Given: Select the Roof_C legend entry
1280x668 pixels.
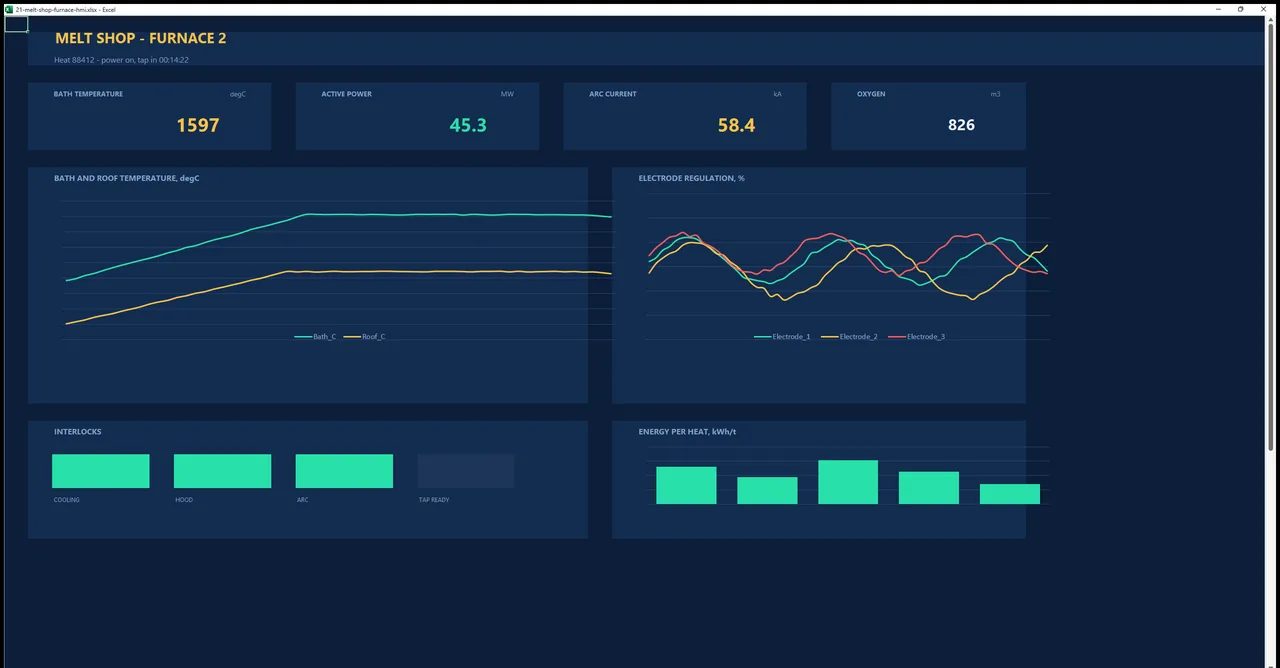Looking at the screenshot, I should click(x=365, y=337).
